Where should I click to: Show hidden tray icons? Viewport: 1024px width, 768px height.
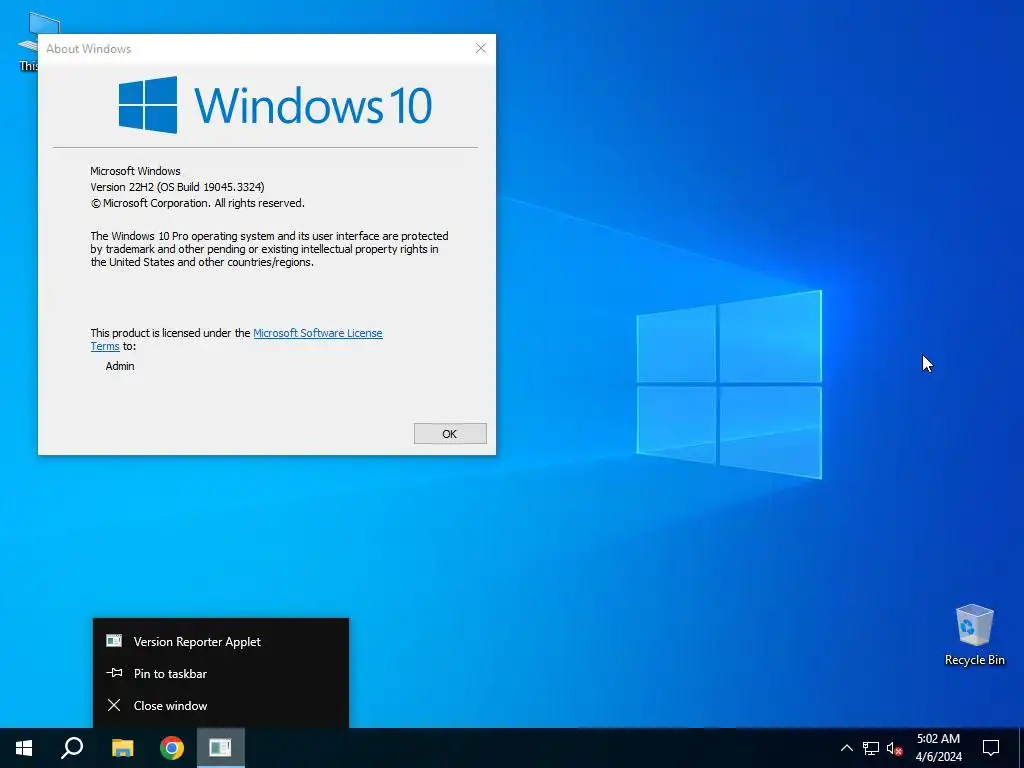[846, 748]
